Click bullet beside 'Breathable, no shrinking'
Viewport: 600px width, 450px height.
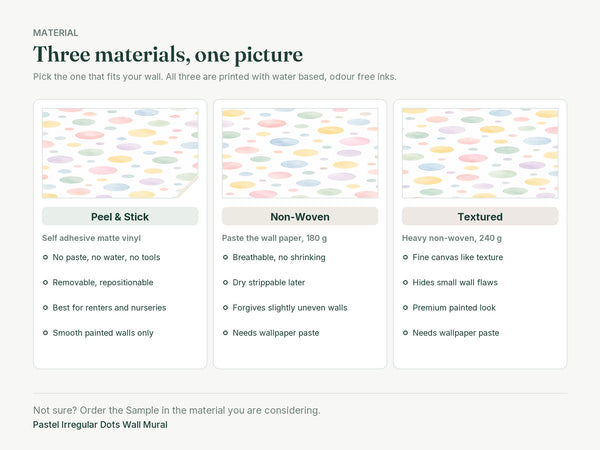coord(225,257)
